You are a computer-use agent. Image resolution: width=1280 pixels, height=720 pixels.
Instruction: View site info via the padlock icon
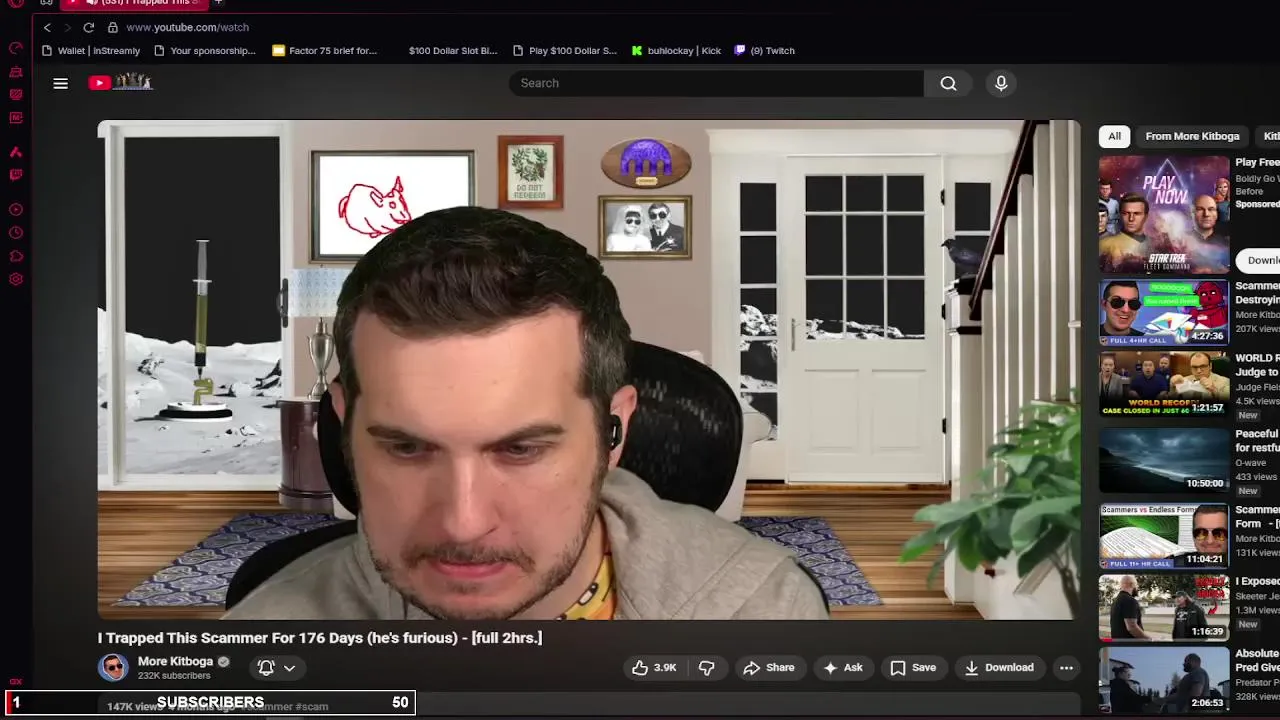point(113,27)
